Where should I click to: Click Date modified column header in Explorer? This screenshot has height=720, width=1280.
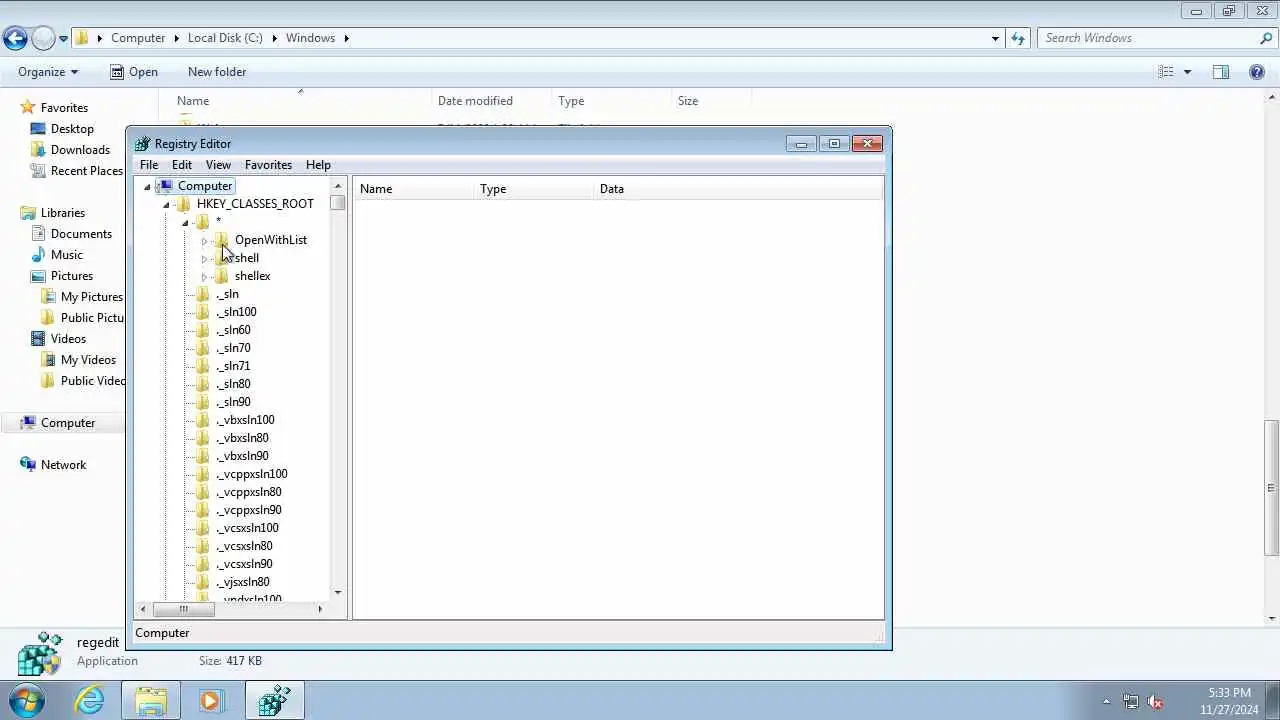click(491, 101)
